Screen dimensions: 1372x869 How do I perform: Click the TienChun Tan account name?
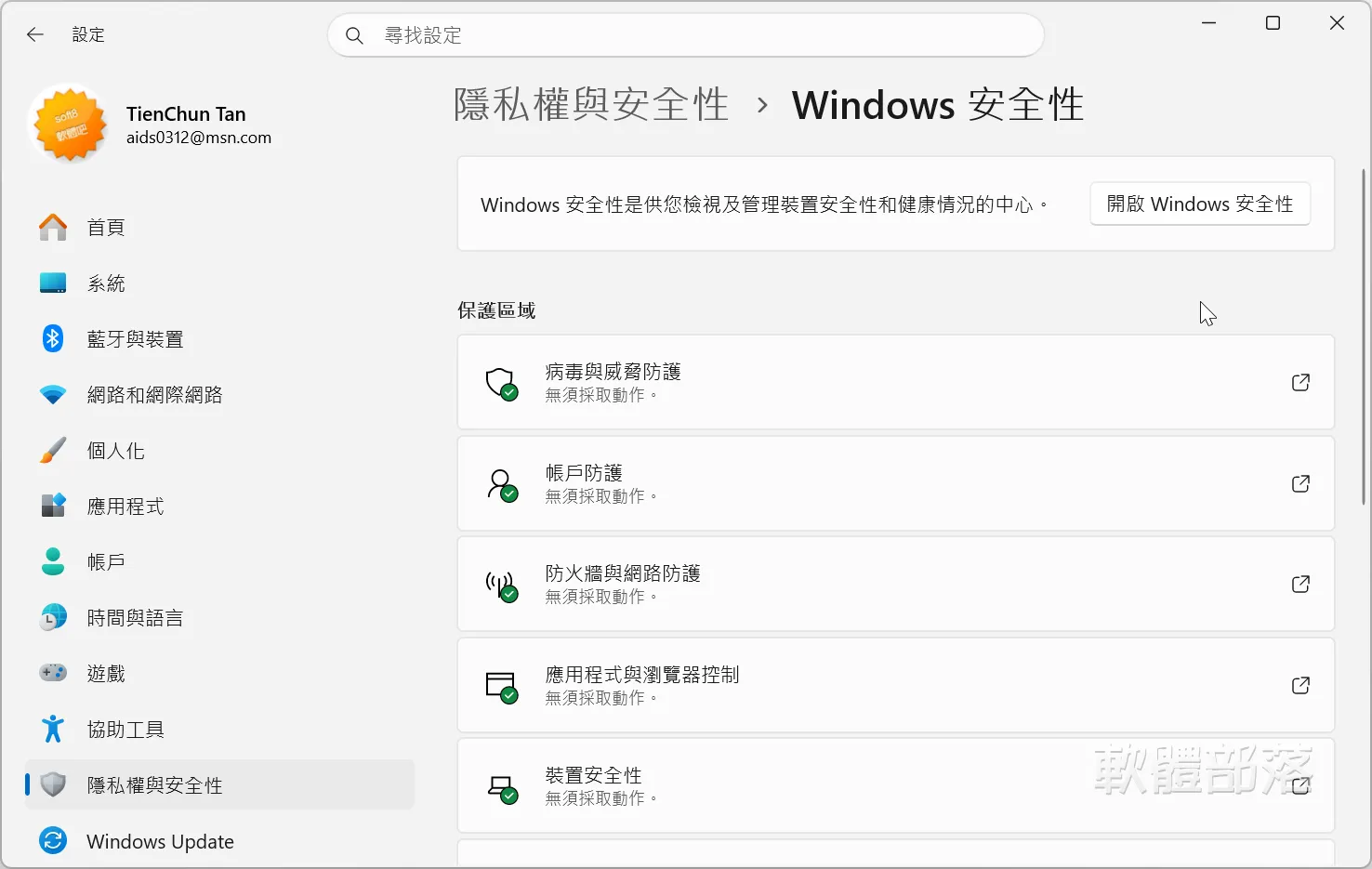coord(186,114)
